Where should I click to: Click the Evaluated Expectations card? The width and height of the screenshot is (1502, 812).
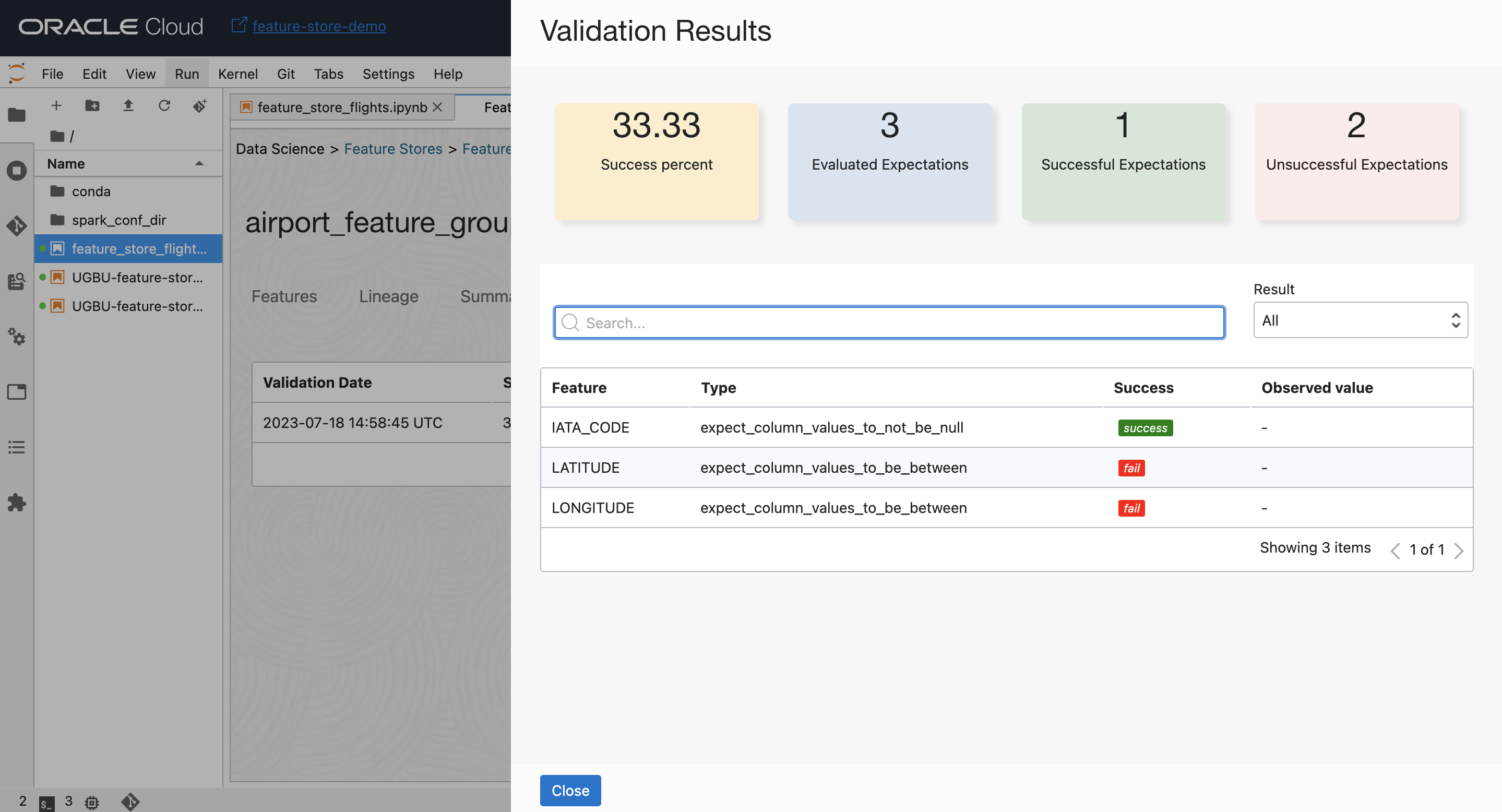click(x=890, y=161)
